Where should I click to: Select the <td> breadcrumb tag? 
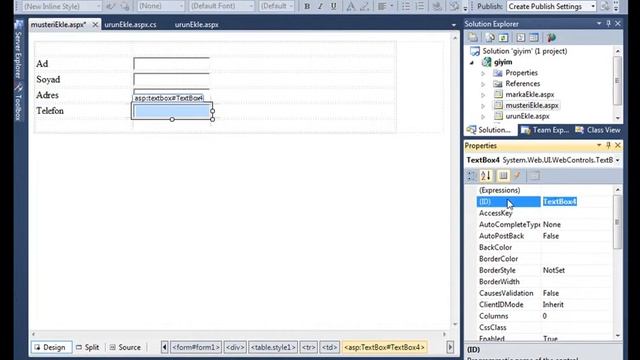click(329, 347)
